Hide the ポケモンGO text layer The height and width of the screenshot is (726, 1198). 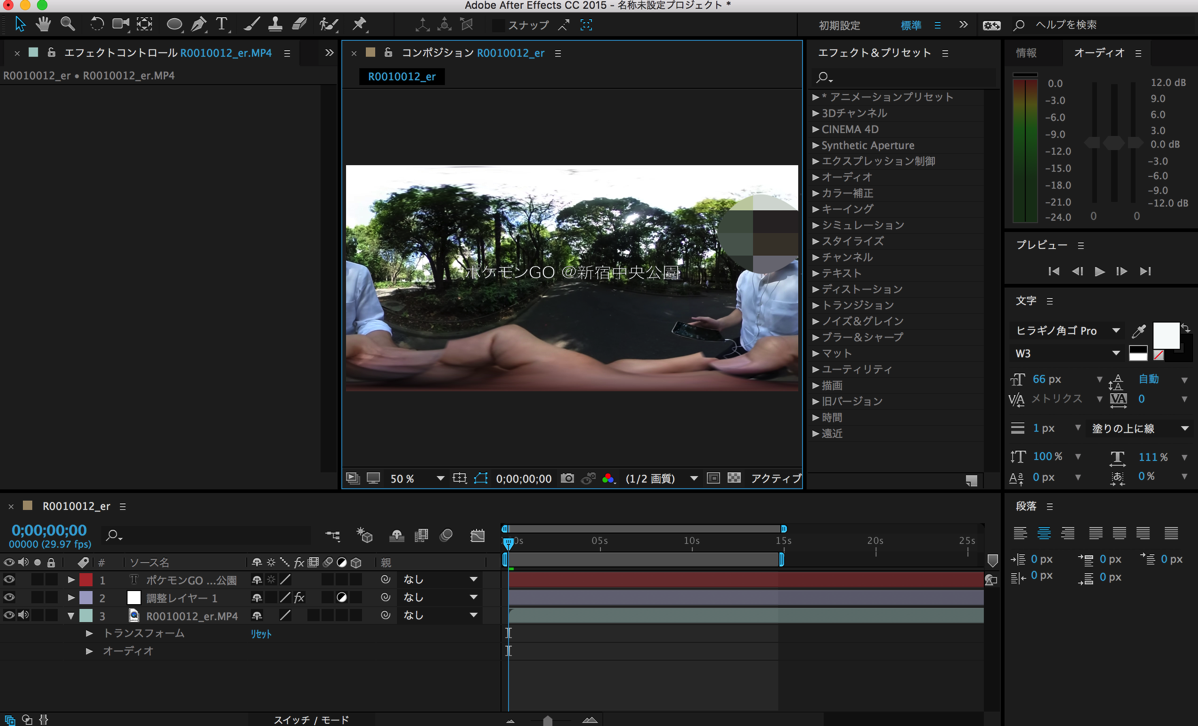point(9,580)
